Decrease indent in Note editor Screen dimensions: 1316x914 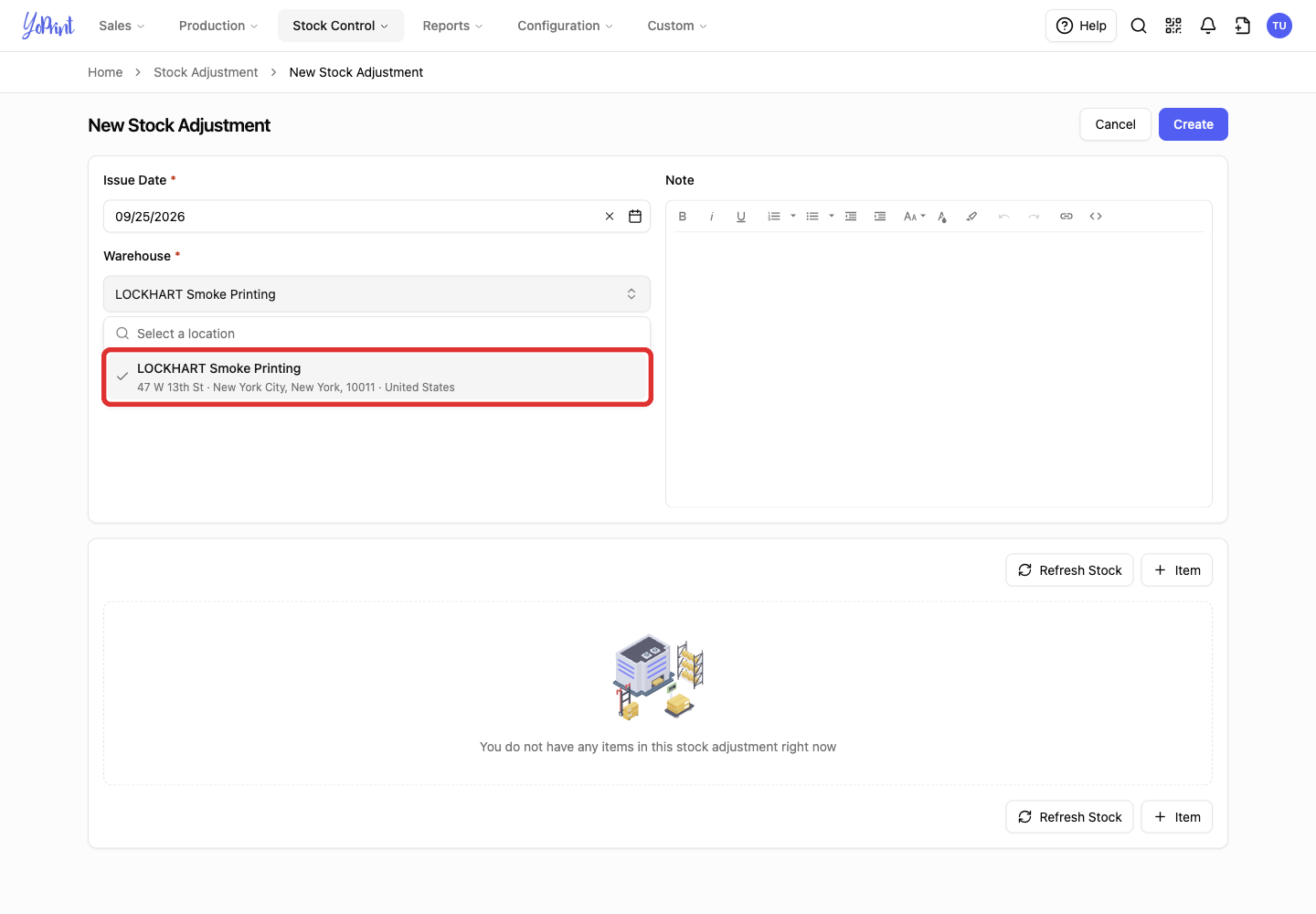pyautogui.click(x=851, y=217)
